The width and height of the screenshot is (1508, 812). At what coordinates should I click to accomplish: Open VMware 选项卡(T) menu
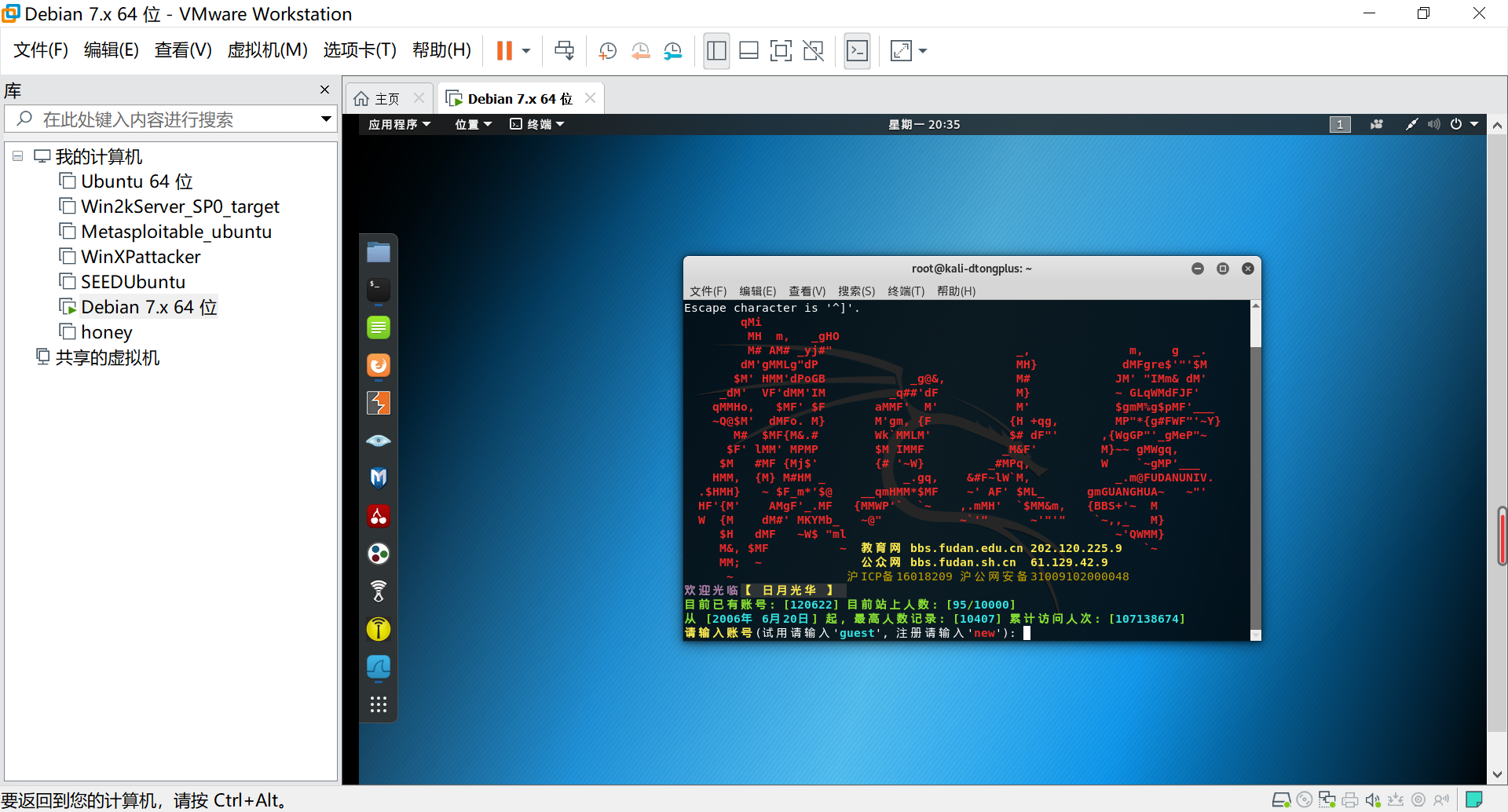(360, 50)
